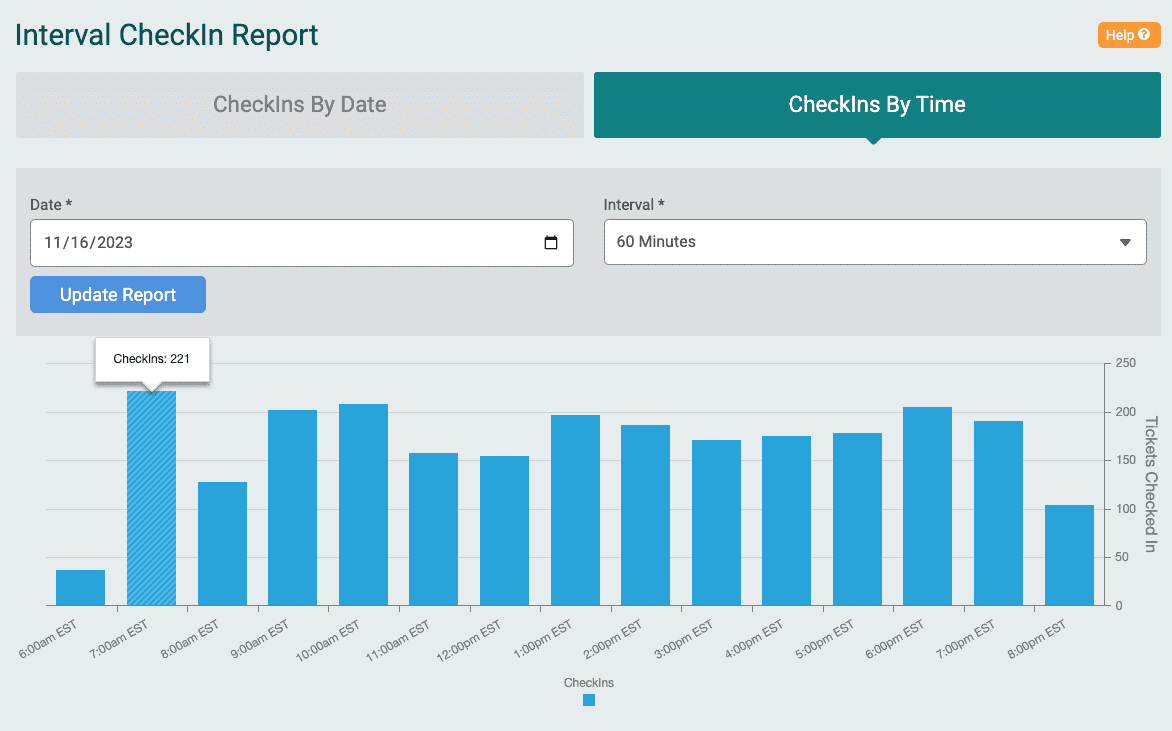
Task: Click the 12:00pm EST bar
Action: [504, 530]
